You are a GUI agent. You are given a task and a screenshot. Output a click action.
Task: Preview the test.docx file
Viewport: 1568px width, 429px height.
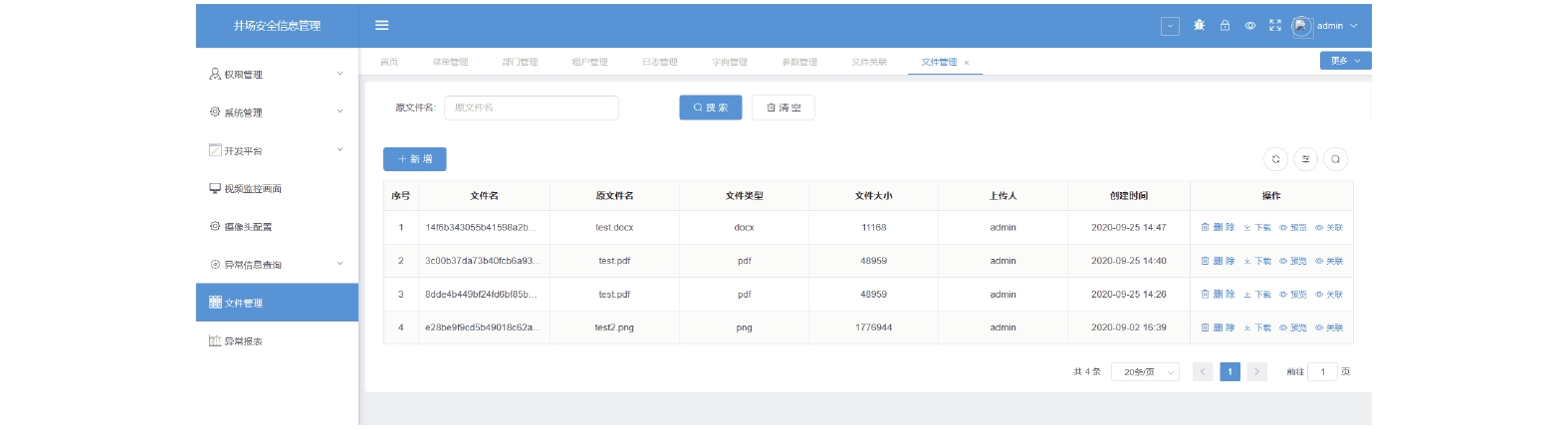1293,228
